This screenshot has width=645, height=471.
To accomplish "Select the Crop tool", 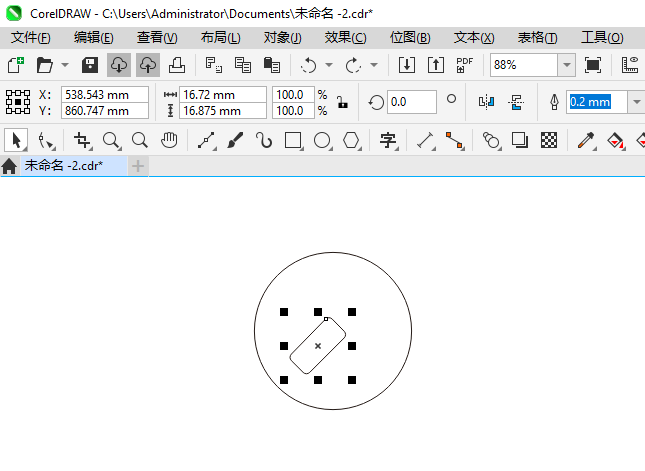I will click(x=82, y=141).
